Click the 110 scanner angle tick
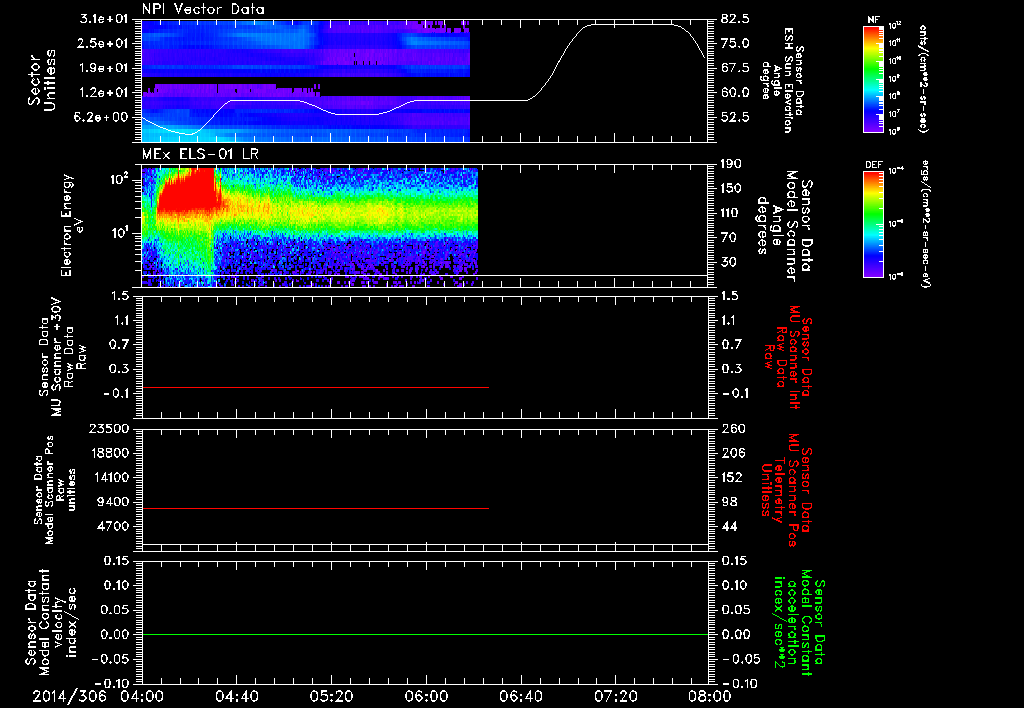1024x708 pixels. (x=731, y=213)
